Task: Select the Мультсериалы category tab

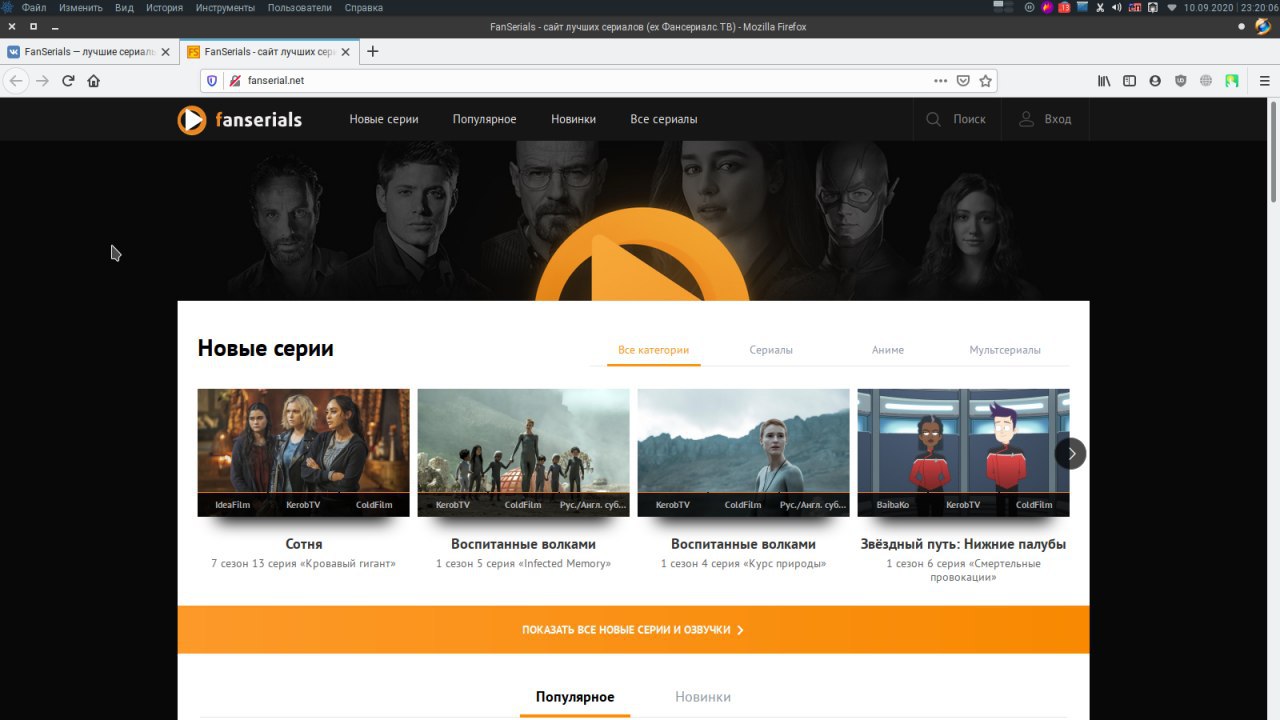Action: pos(1005,350)
